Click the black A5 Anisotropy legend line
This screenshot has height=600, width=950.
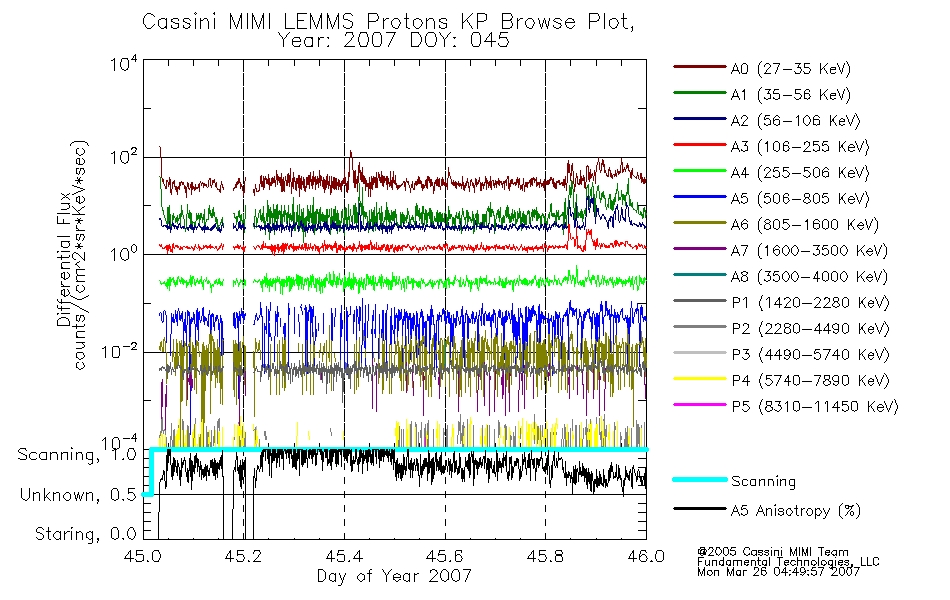point(699,508)
